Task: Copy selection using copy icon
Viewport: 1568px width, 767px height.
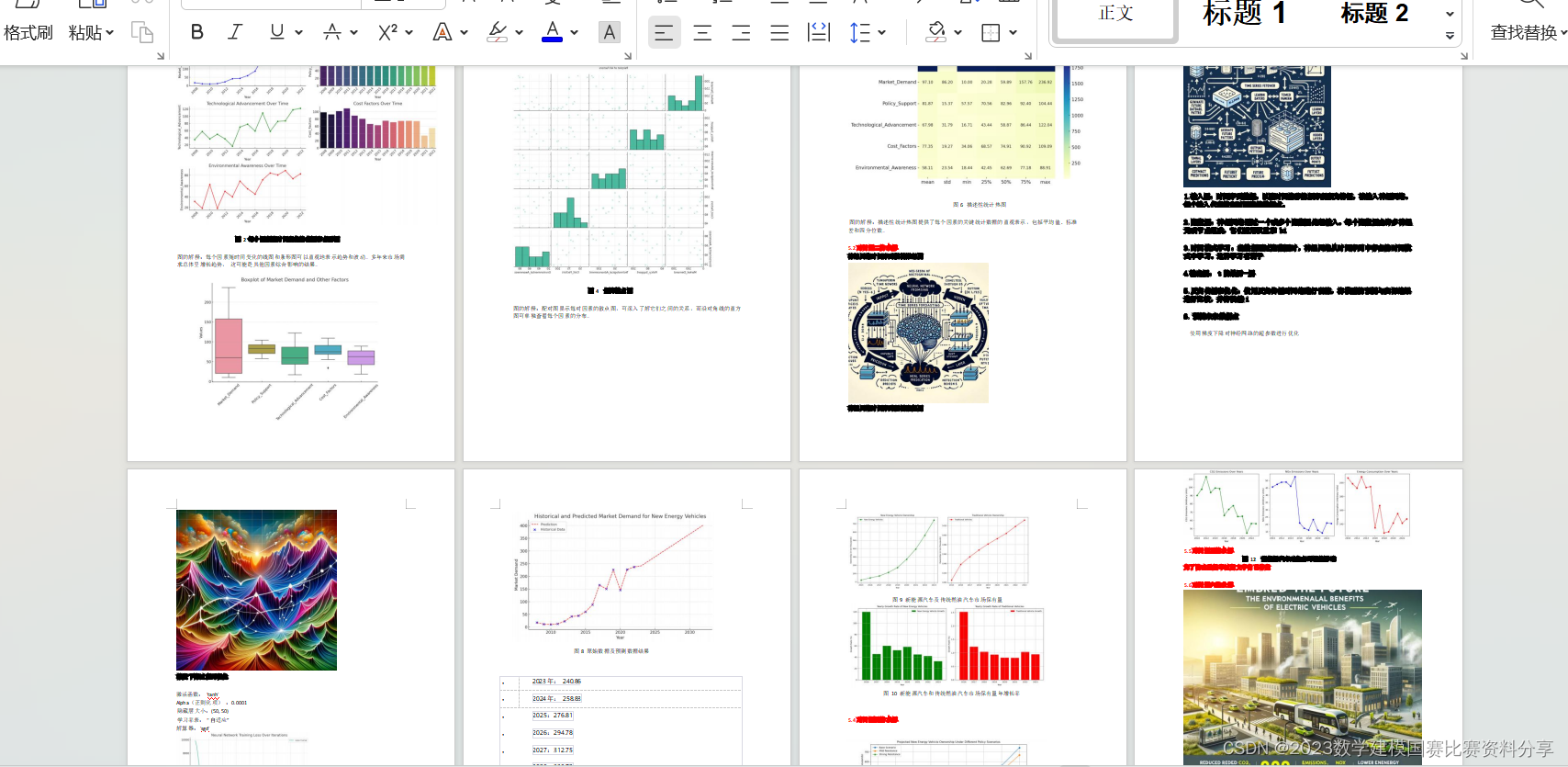Action: (x=142, y=32)
